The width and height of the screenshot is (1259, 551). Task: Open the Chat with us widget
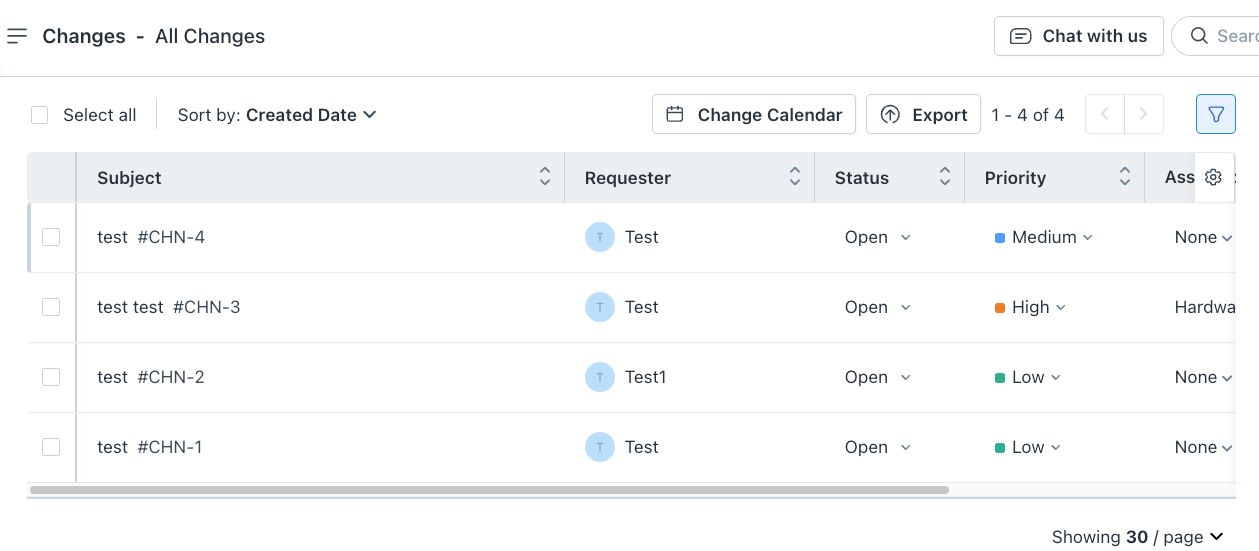pos(1078,36)
